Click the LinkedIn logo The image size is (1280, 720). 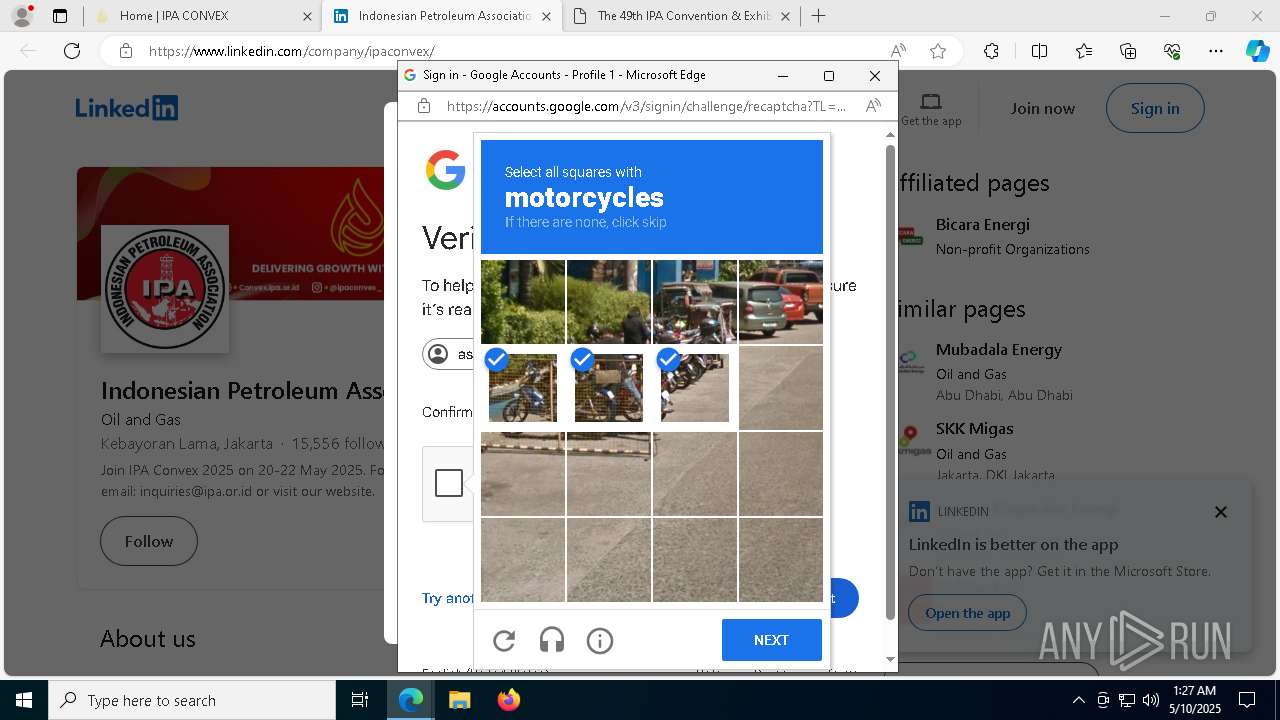[x=127, y=108]
